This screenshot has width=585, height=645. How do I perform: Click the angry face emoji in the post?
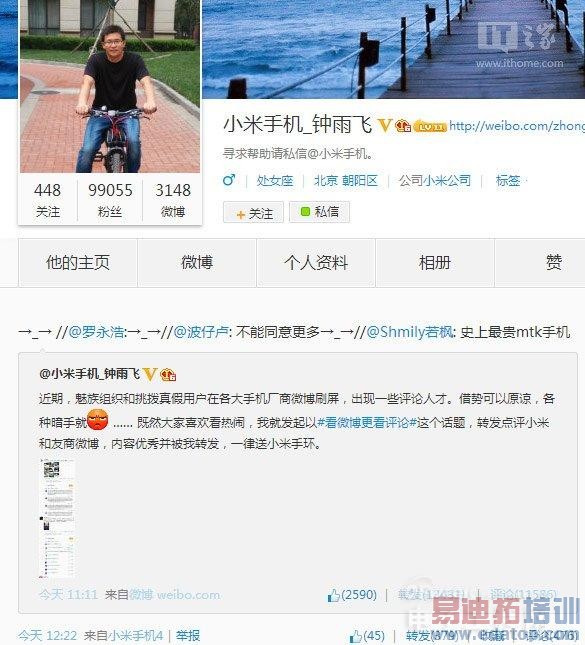pyautogui.click(x=98, y=420)
